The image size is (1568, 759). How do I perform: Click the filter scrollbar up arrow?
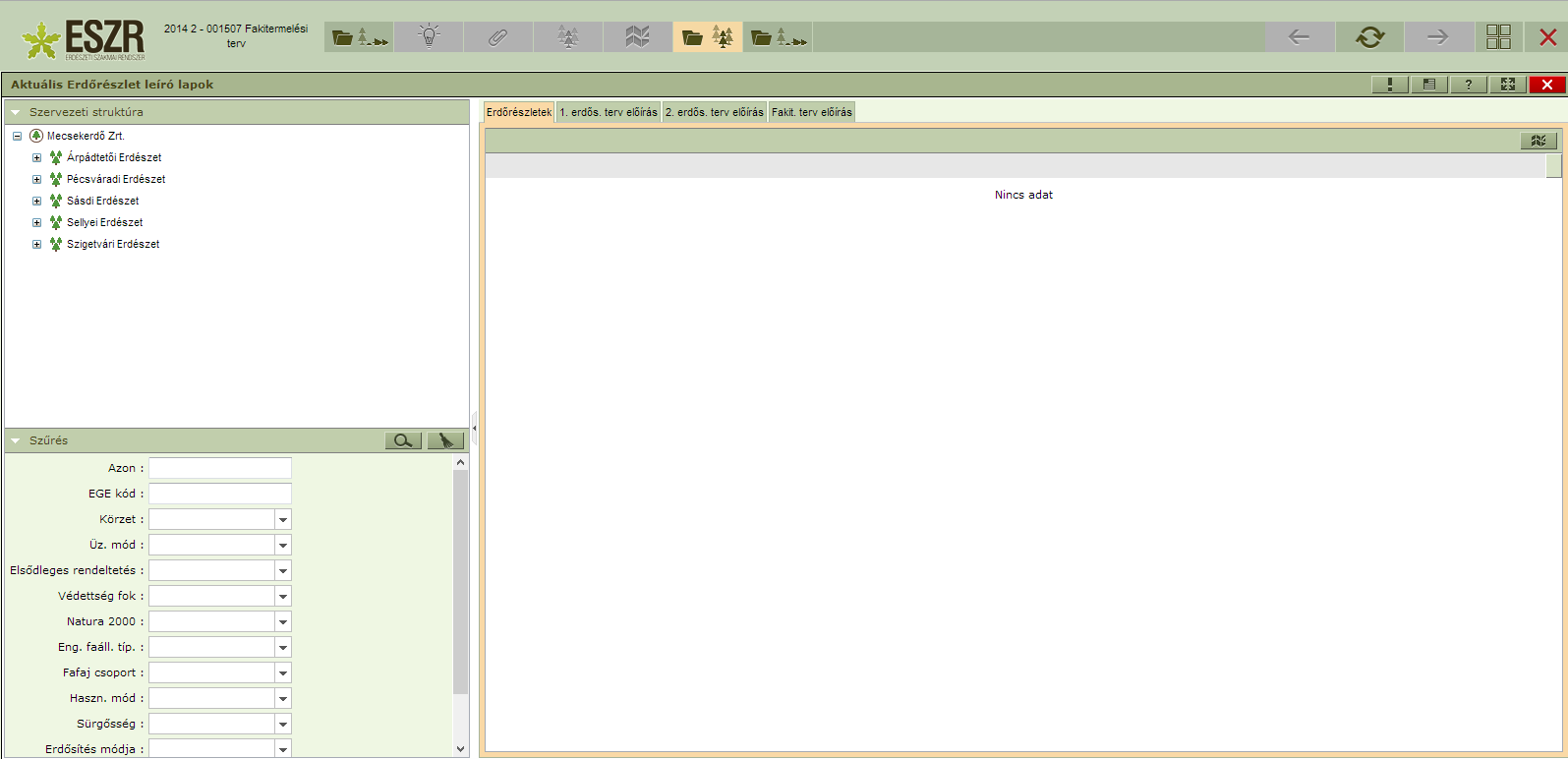[x=461, y=462]
